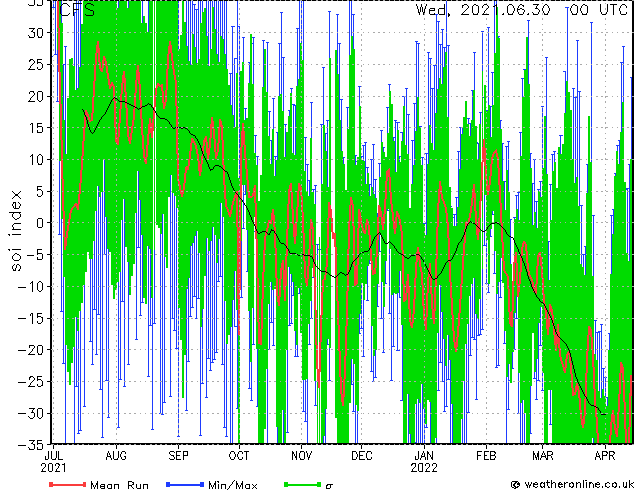Click the 'APR' x-axis label
The width and height of the screenshot is (634, 490).
coord(605,456)
